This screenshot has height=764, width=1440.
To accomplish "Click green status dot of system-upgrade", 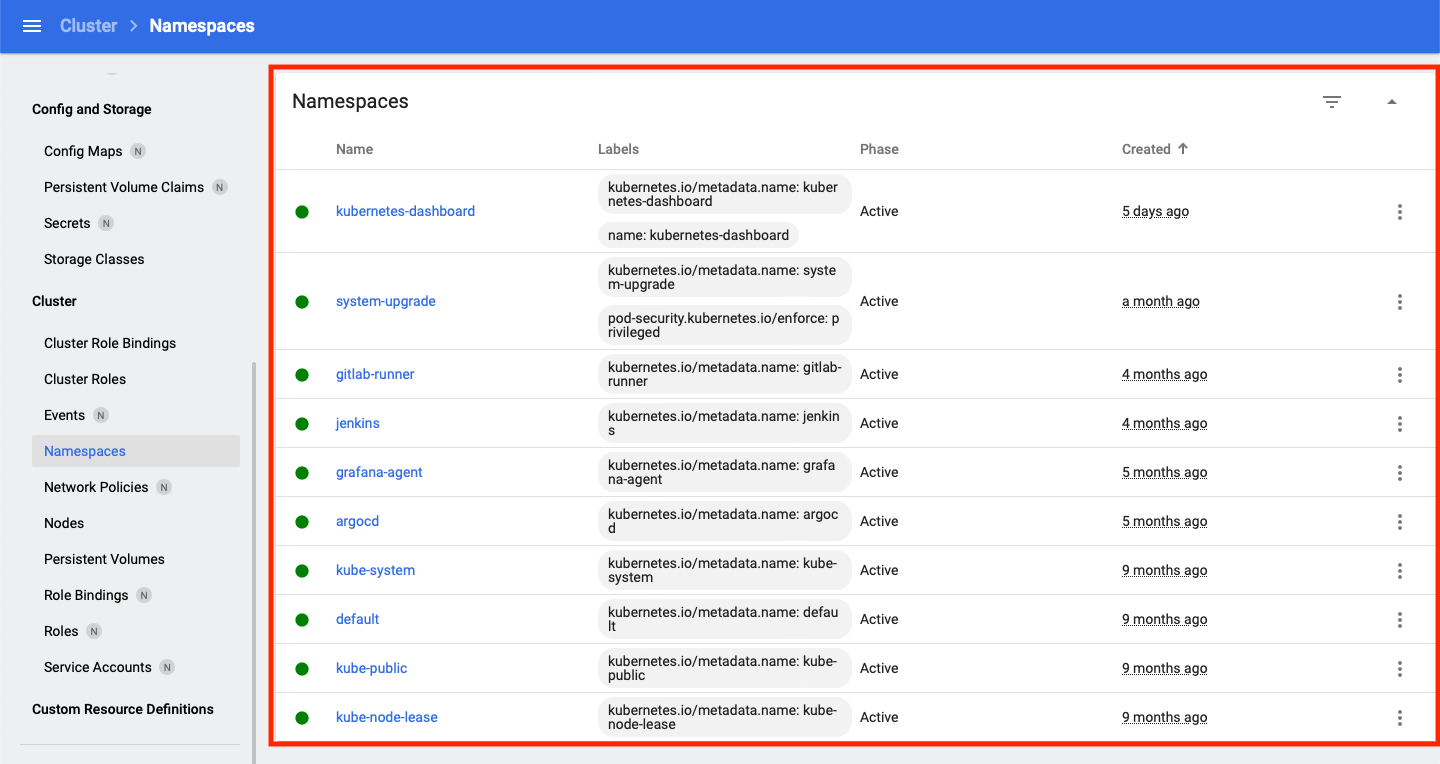I will (x=302, y=302).
